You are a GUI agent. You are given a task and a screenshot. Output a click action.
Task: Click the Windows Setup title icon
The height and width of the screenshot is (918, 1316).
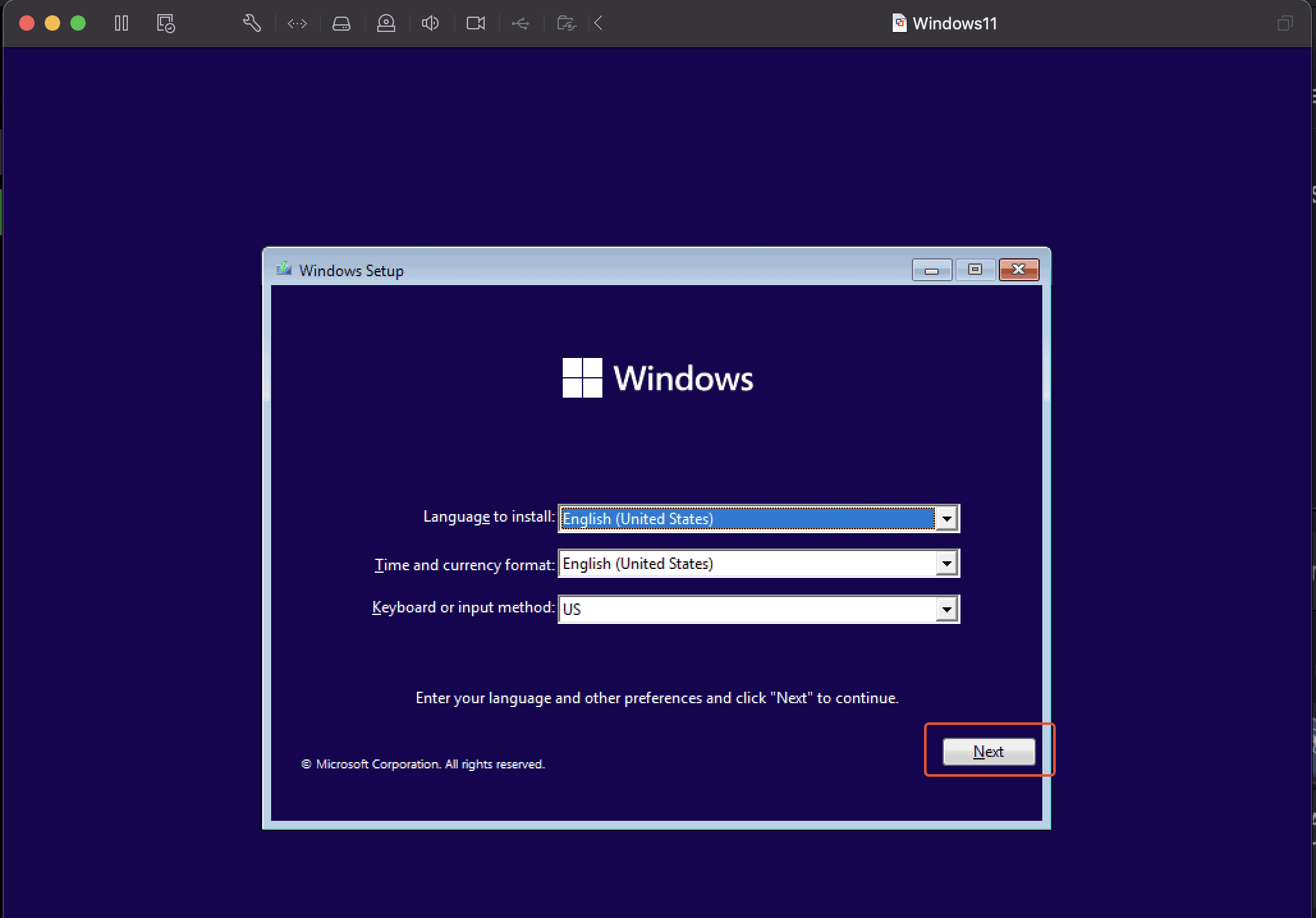click(284, 269)
